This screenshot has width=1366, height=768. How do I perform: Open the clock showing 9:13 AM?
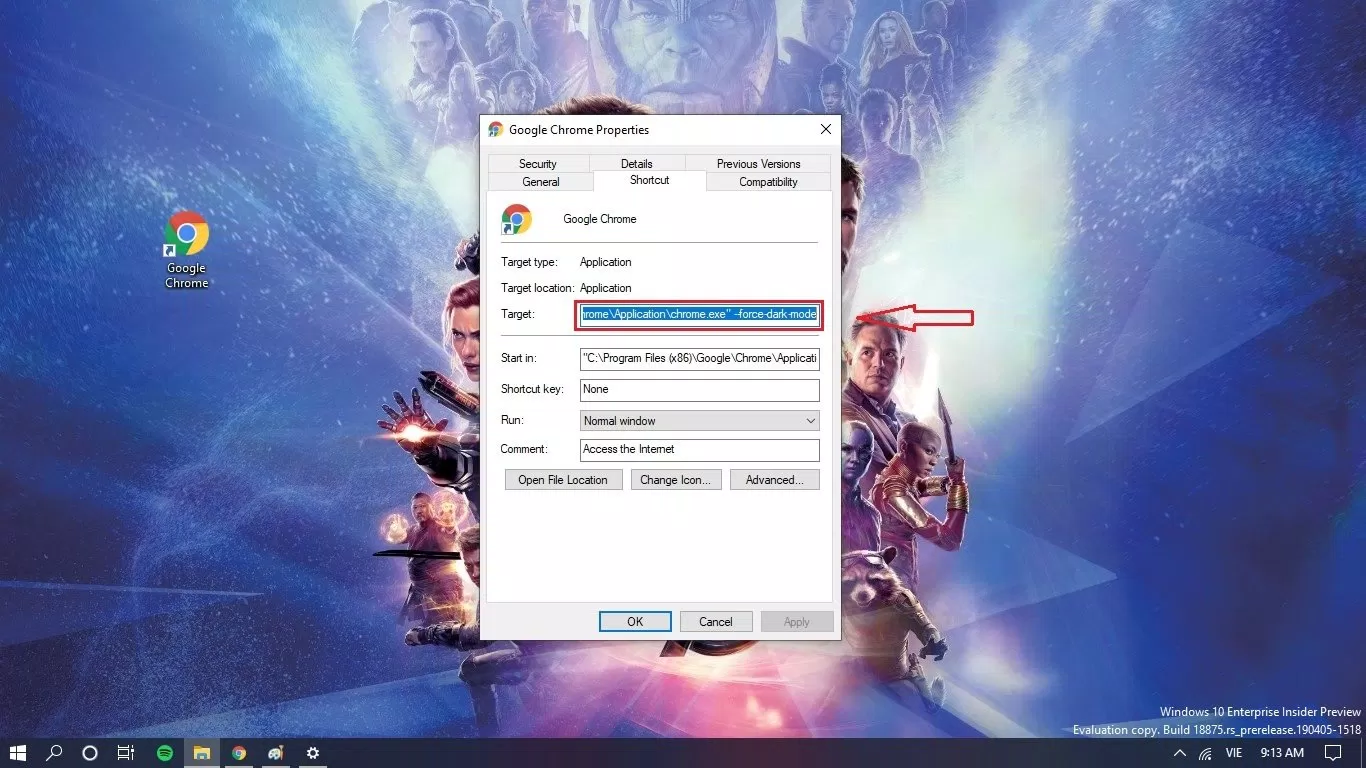coord(1282,753)
